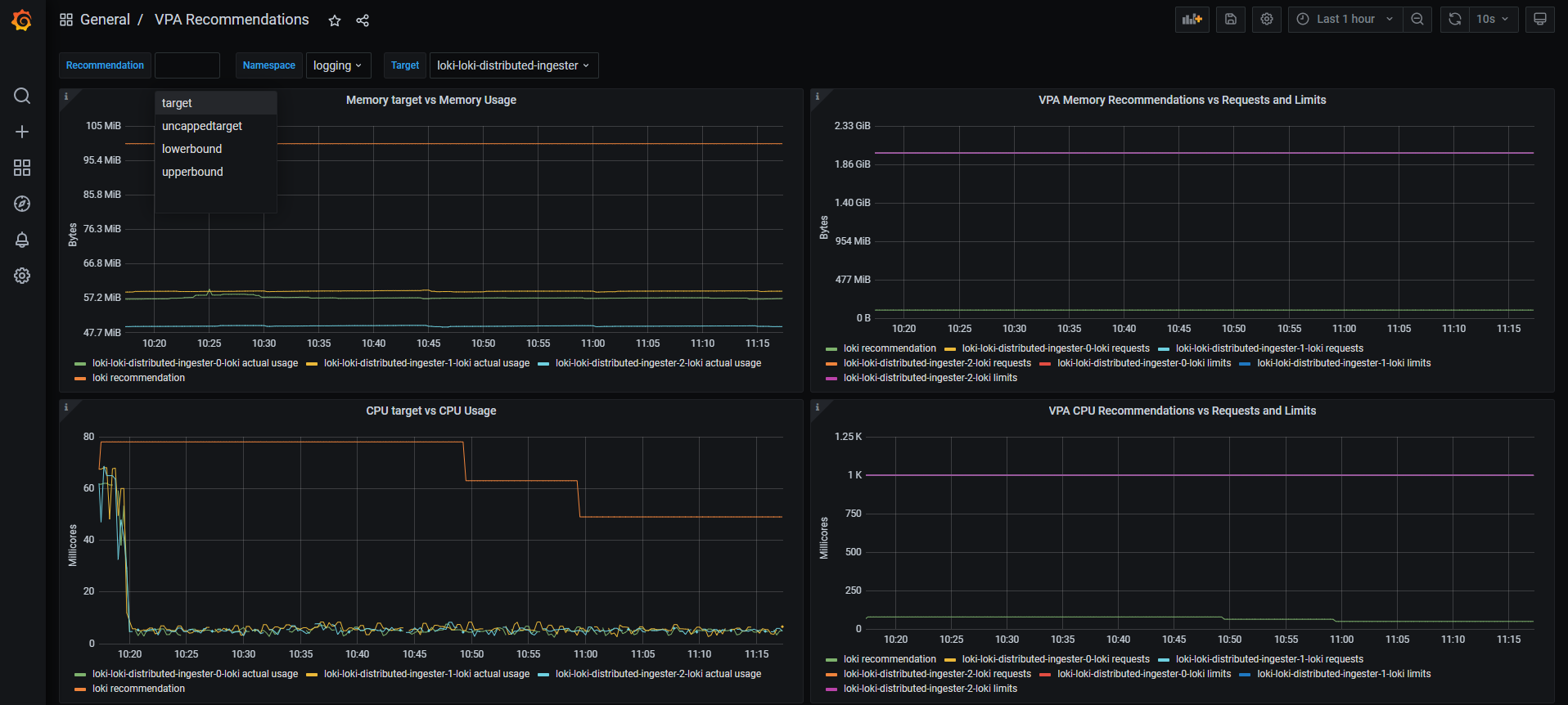Click the Grafana logo home icon
The width and height of the screenshot is (1568, 705).
[22, 20]
